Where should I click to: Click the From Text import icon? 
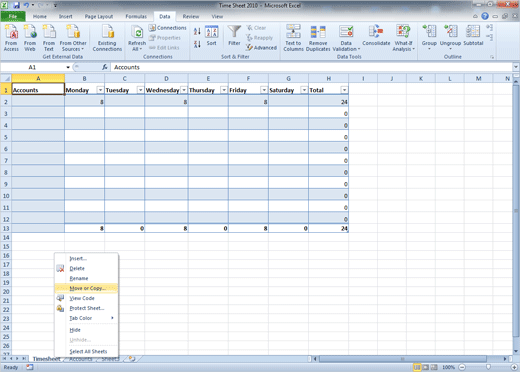(x=49, y=38)
